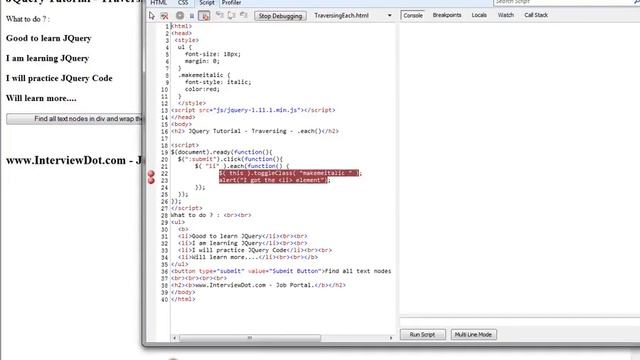This screenshot has width=640, height=360.
Task: Click the "What to do ? :" page text
Action: (28, 19)
